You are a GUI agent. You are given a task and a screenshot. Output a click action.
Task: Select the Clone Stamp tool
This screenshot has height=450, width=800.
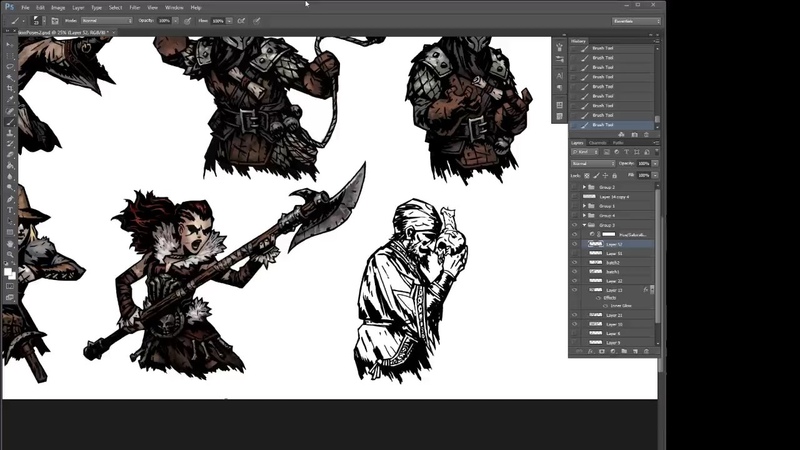pos(10,133)
